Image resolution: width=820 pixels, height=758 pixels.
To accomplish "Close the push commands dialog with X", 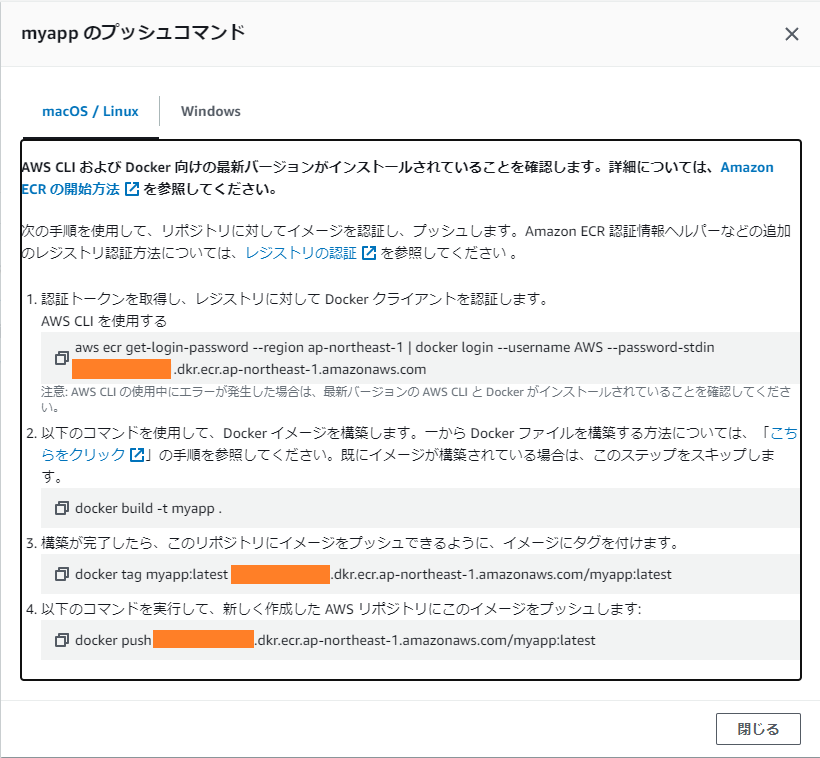I will pyautogui.click(x=792, y=34).
